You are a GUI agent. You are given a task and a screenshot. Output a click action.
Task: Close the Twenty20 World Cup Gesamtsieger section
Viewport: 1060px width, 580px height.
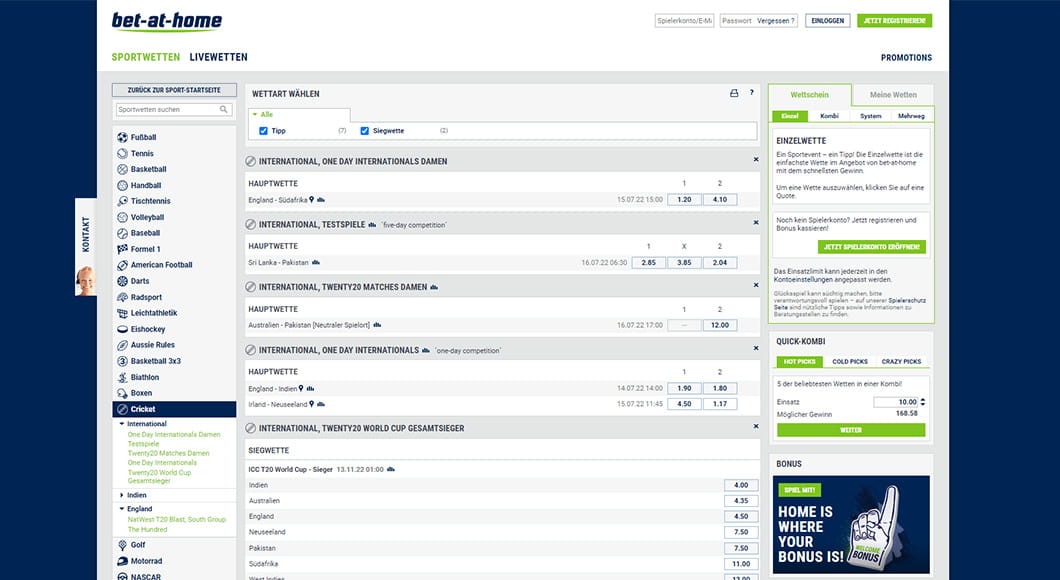click(x=756, y=427)
